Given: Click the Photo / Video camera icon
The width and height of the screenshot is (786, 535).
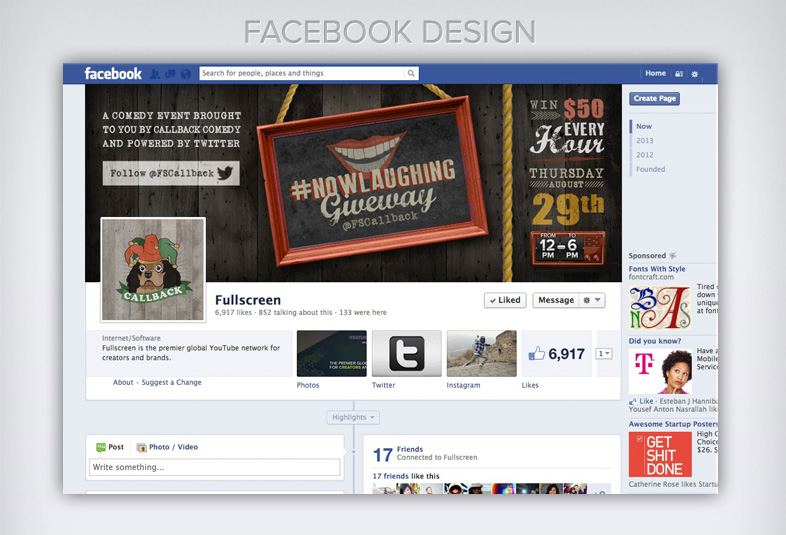Looking at the screenshot, I should click(x=141, y=447).
